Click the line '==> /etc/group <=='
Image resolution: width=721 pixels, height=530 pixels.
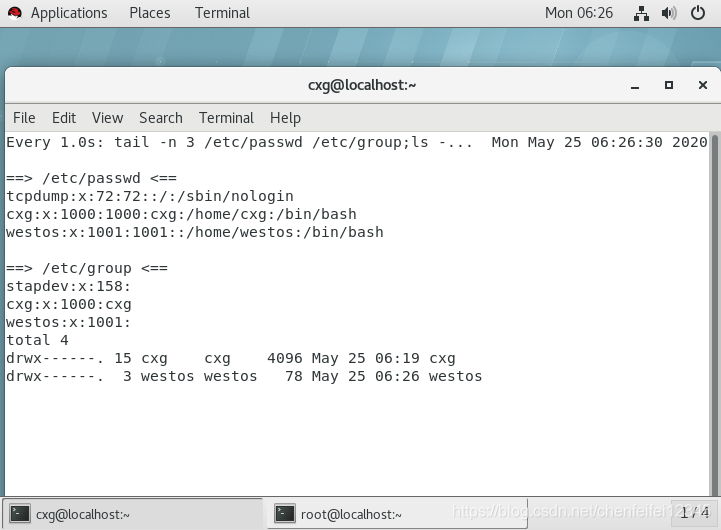[87, 268]
